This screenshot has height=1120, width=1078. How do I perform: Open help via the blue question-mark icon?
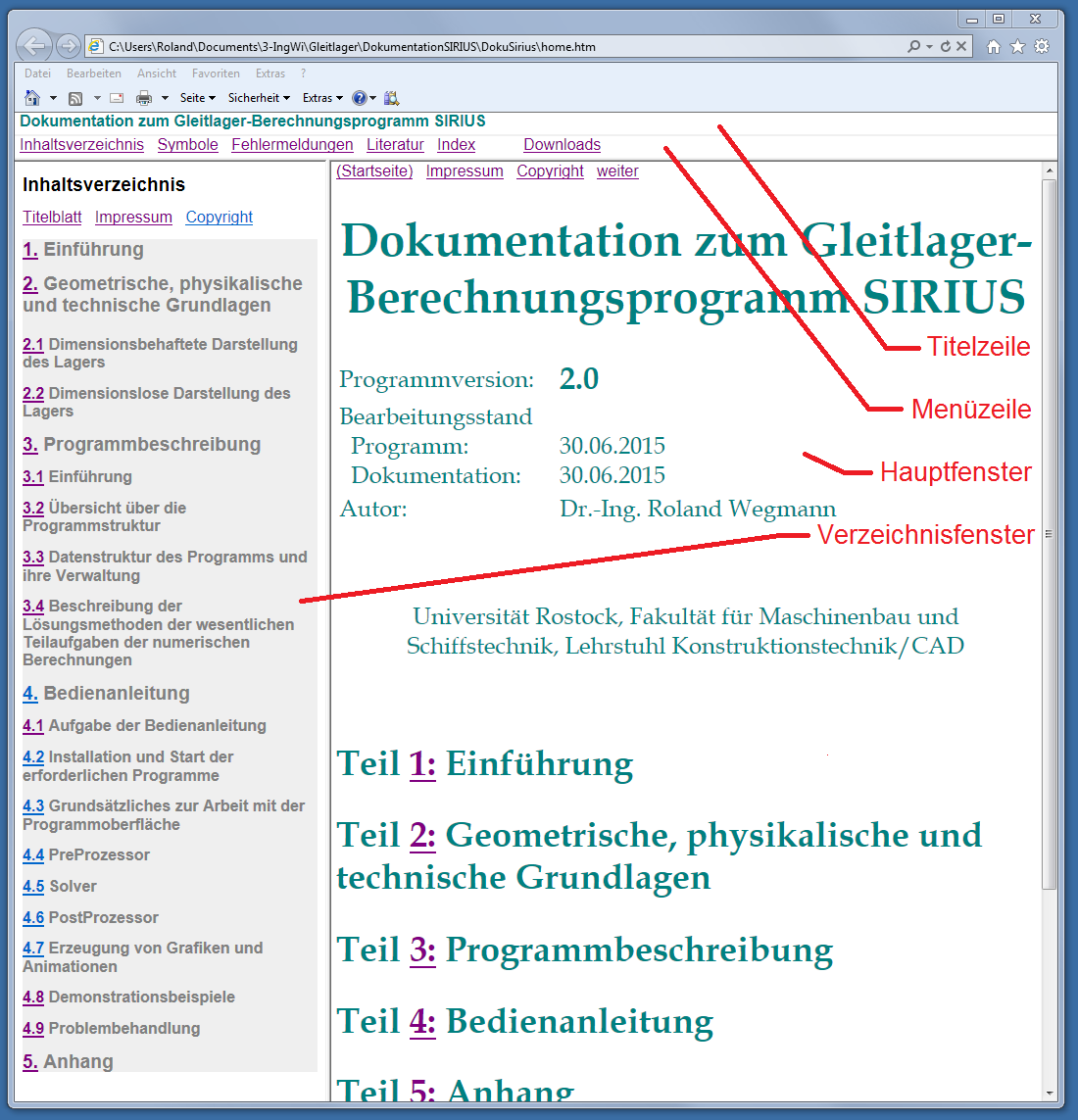(360, 98)
